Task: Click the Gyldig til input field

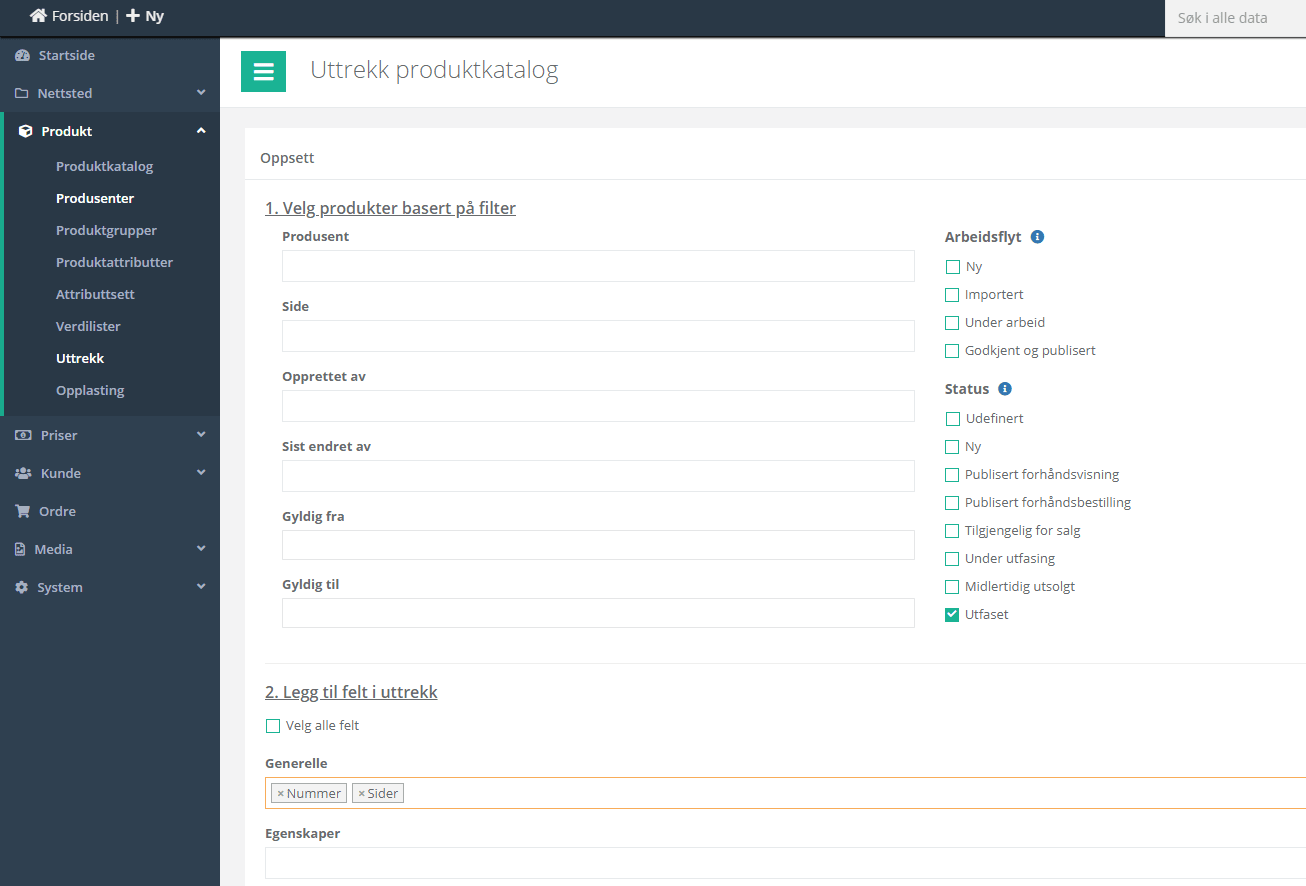Action: [598, 613]
